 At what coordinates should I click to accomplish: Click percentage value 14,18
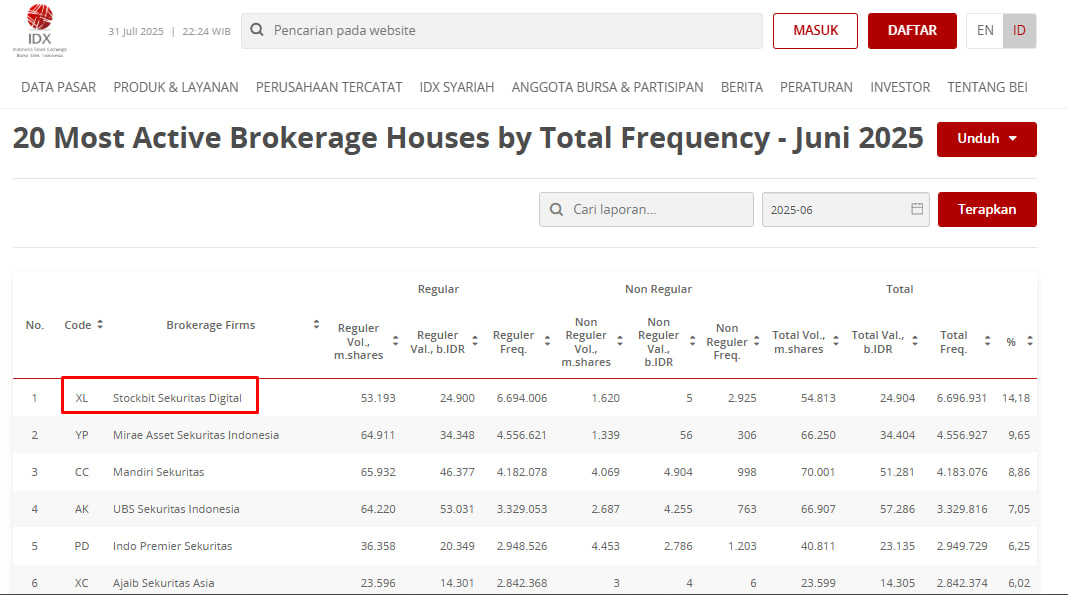pyautogui.click(x=1016, y=398)
